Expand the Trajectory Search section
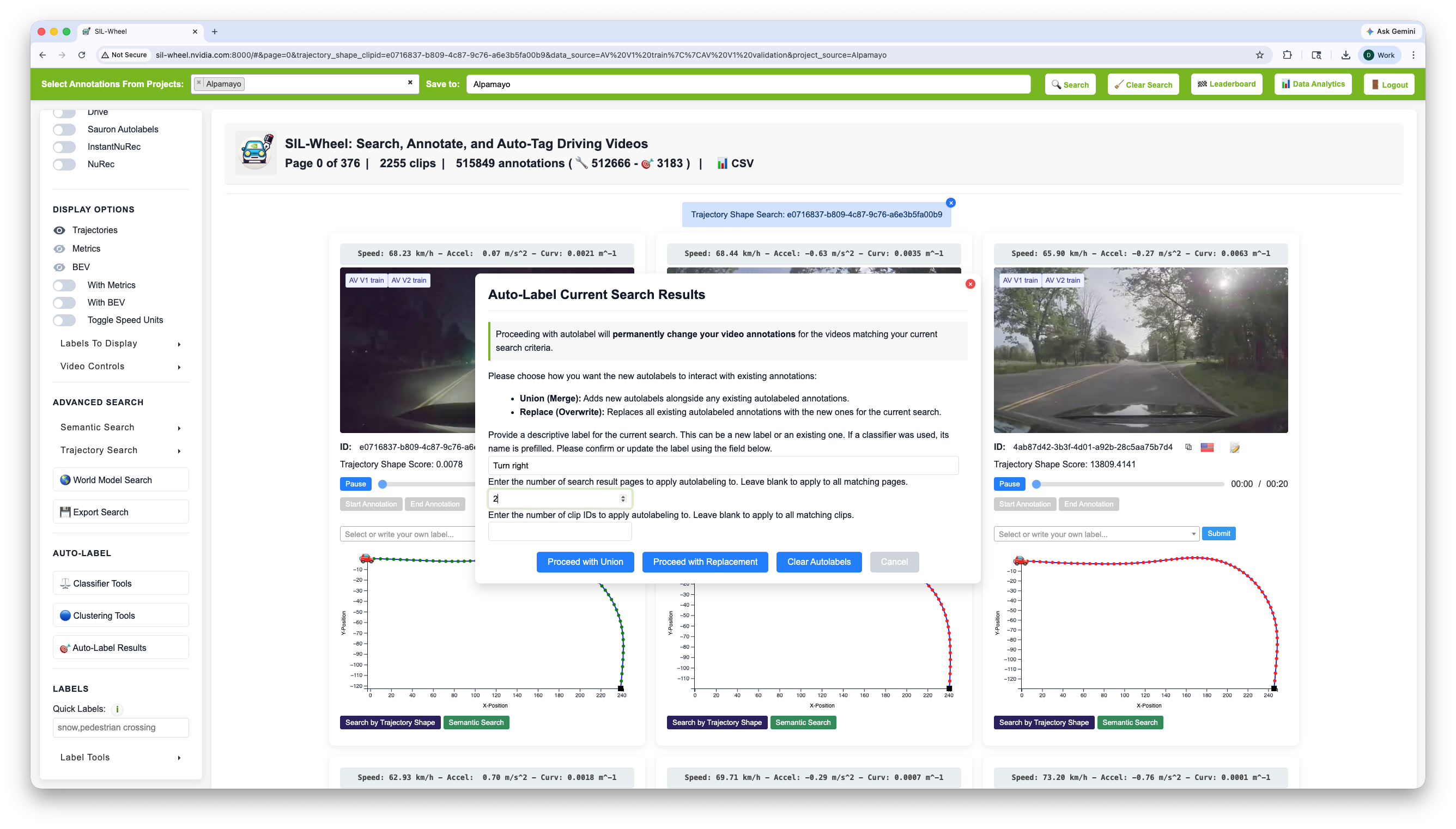1456x829 pixels. [x=121, y=450]
